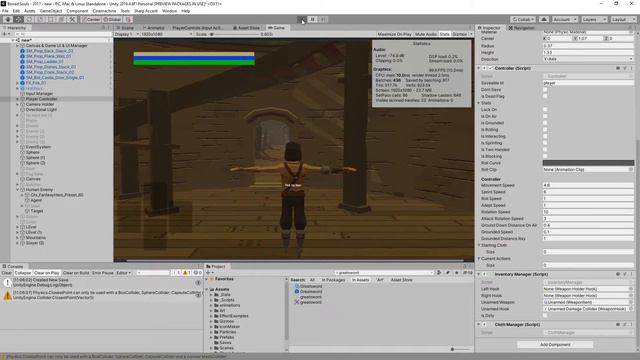Select Directional Light in Hierarchy
The height and width of the screenshot is (360, 640).
[x=41, y=109]
